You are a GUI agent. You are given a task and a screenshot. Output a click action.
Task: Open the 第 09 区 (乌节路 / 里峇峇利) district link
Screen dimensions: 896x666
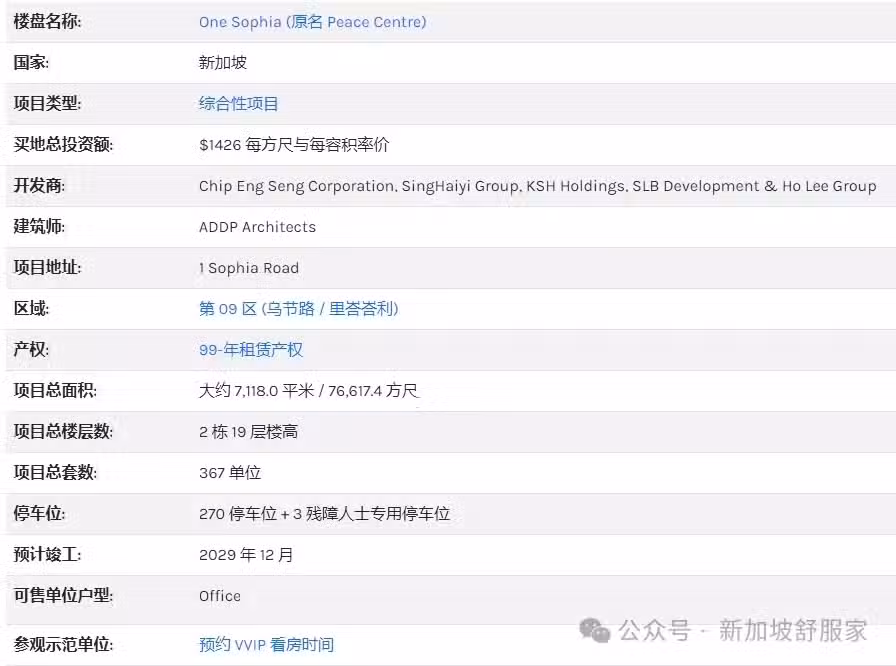pyautogui.click(x=298, y=309)
